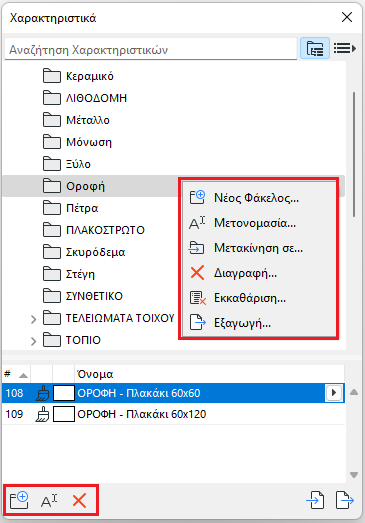This screenshot has width=365, height=523.
Task: Click the Πέτρα folder icon
Action: [52, 208]
